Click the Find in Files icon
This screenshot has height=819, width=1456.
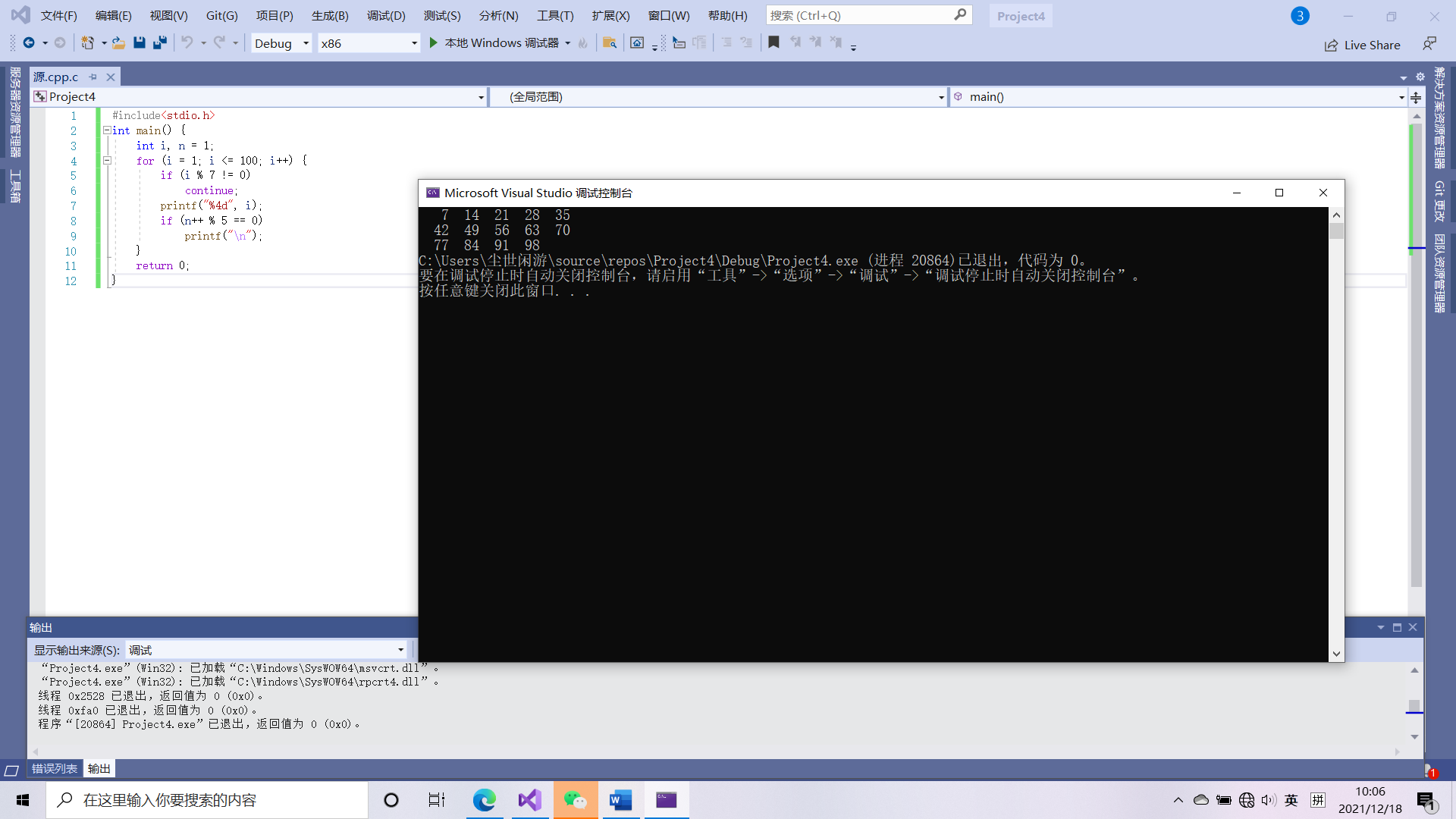609,43
